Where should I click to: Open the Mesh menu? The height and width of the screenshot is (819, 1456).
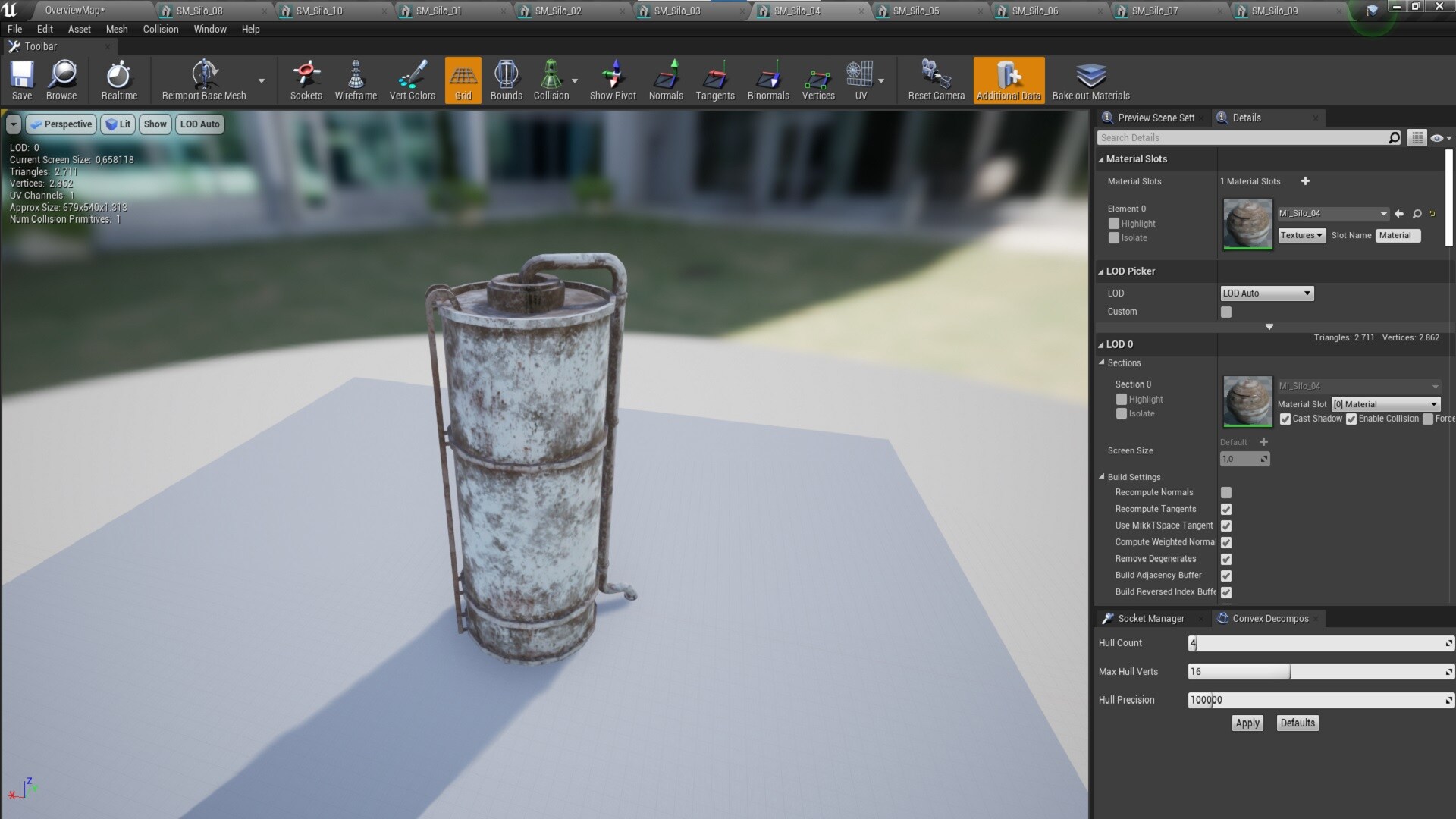click(x=117, y=29)
